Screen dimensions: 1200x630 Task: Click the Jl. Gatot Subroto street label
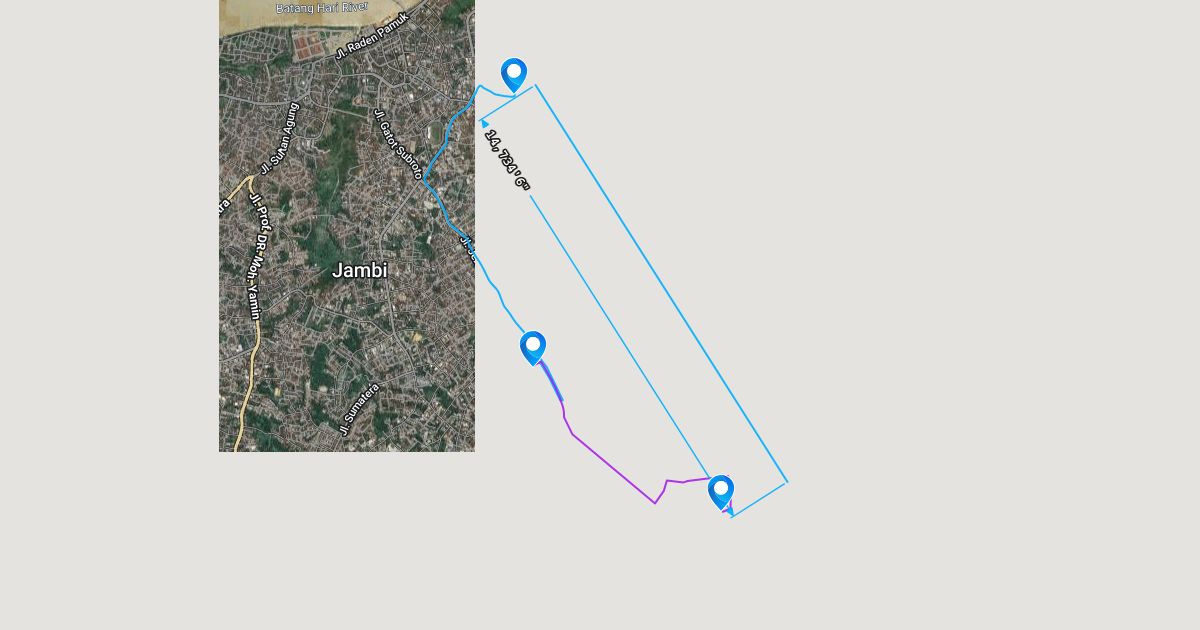tap(397, 144)
